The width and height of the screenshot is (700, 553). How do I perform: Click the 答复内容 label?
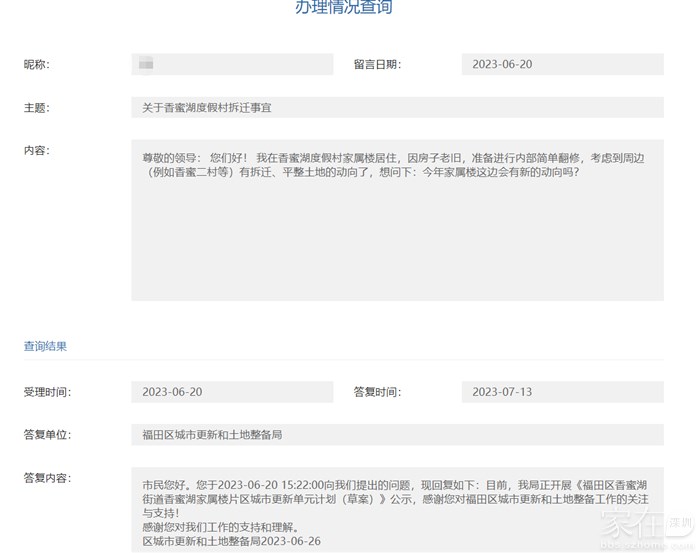pyautogui.click(x=47, y=478)
